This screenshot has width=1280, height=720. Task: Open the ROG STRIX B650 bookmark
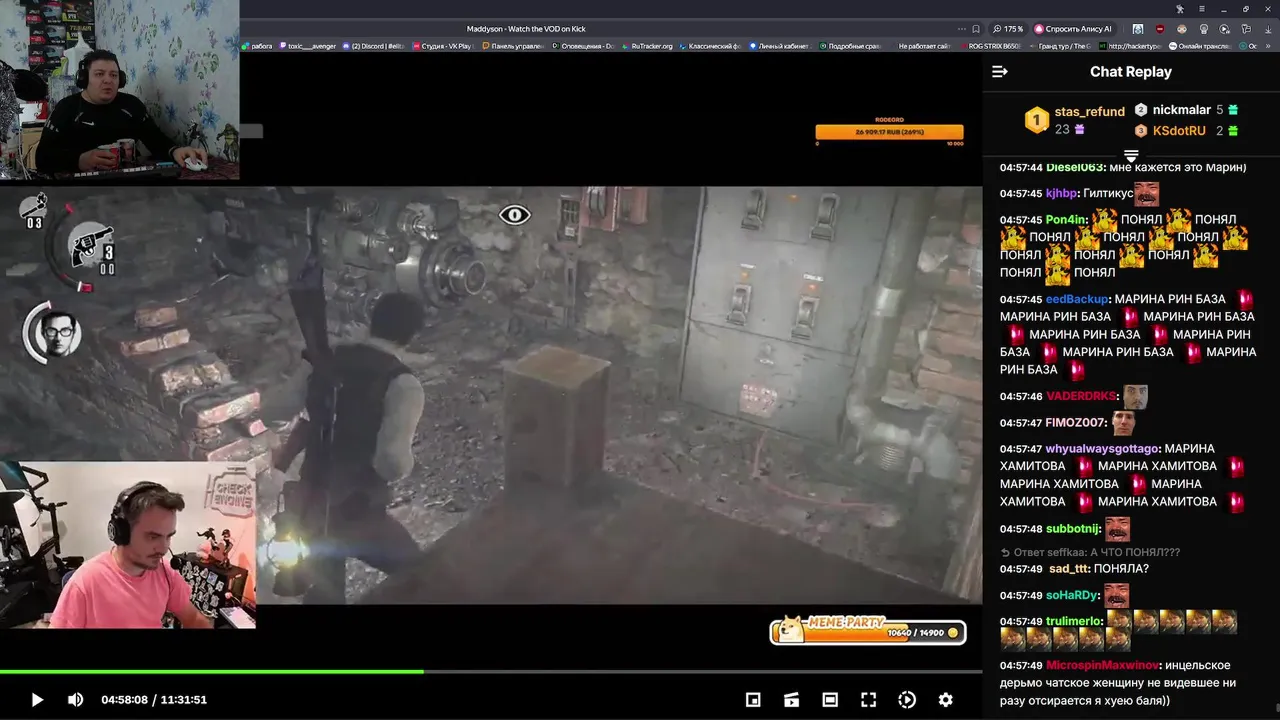click(x=992, y=46)
